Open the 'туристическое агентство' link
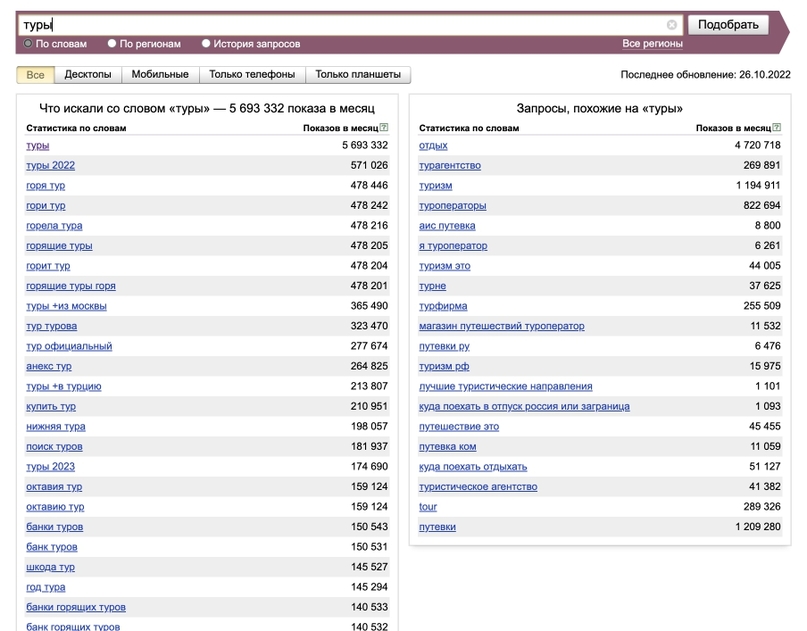The width and height of the screenshot is (807, 631). click(x=478, y=487)
